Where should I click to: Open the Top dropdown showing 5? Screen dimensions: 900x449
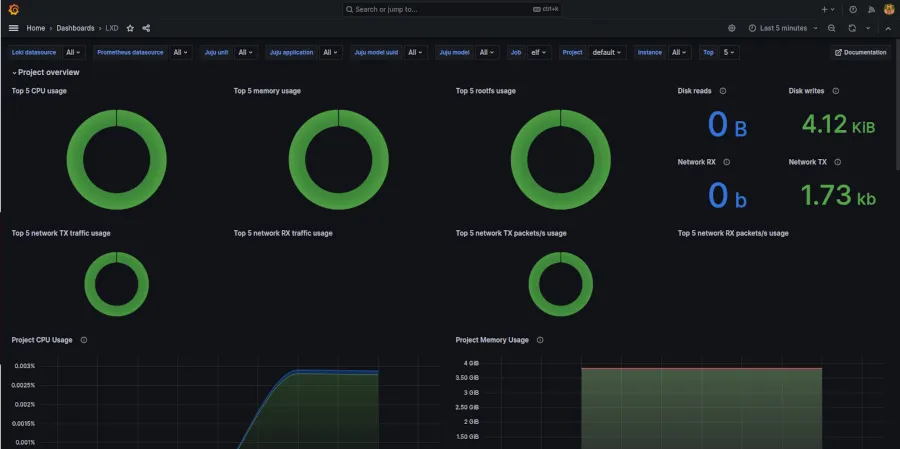click(729, 52)
